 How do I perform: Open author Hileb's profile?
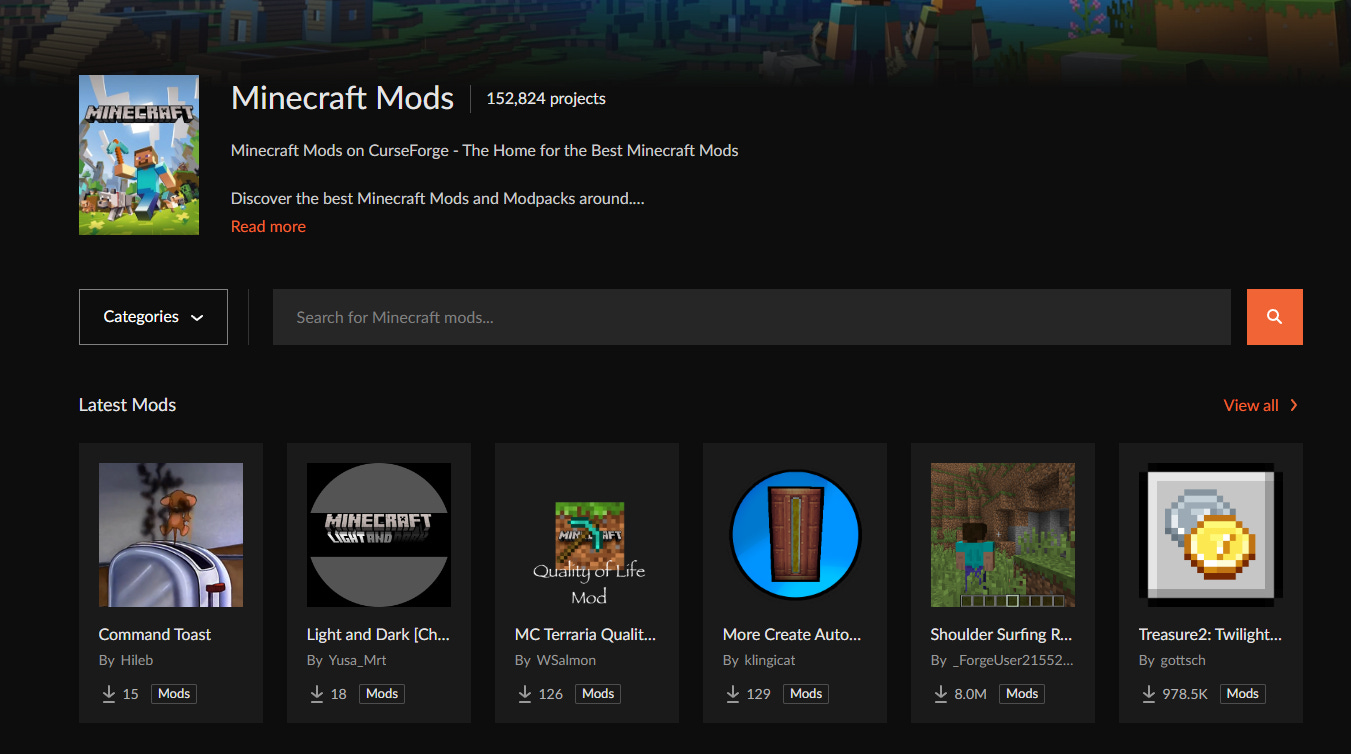click(137, 660)
